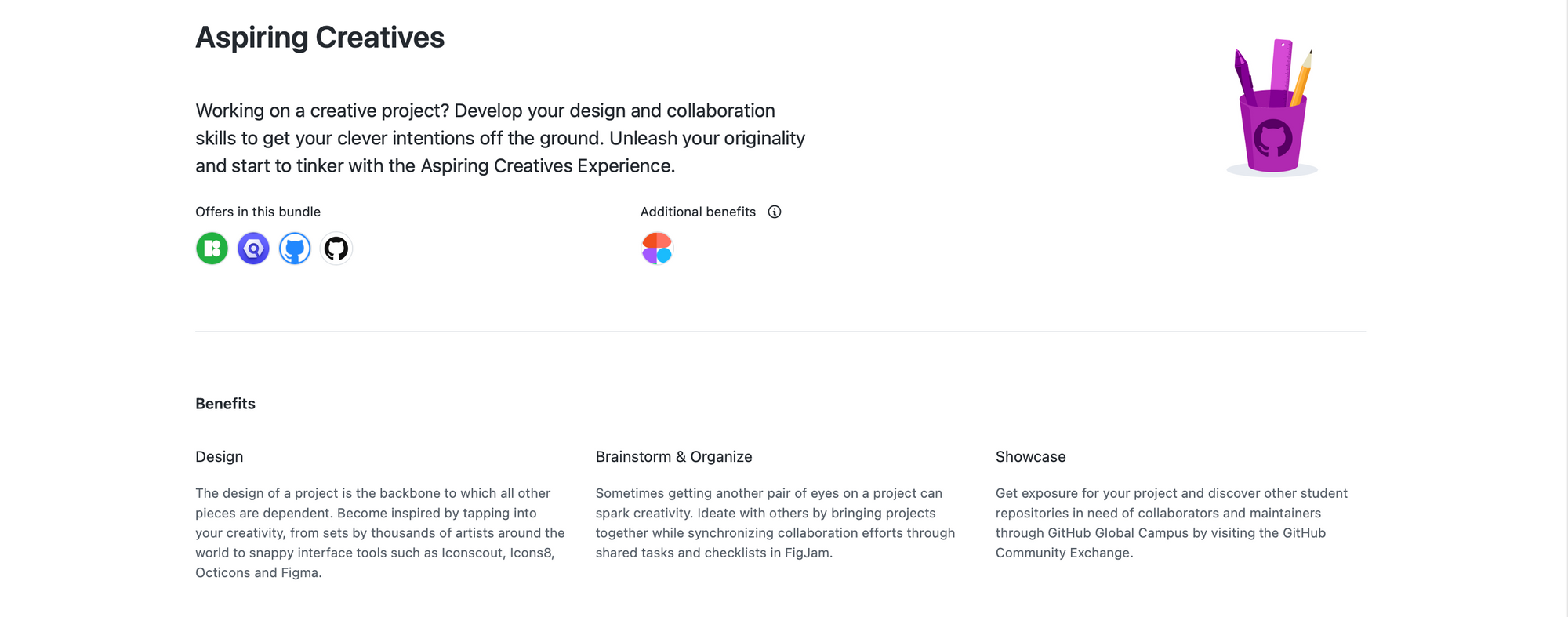Open the black GitHub logo offer
The image size is (1568, 617).
[x=336, y=249]
